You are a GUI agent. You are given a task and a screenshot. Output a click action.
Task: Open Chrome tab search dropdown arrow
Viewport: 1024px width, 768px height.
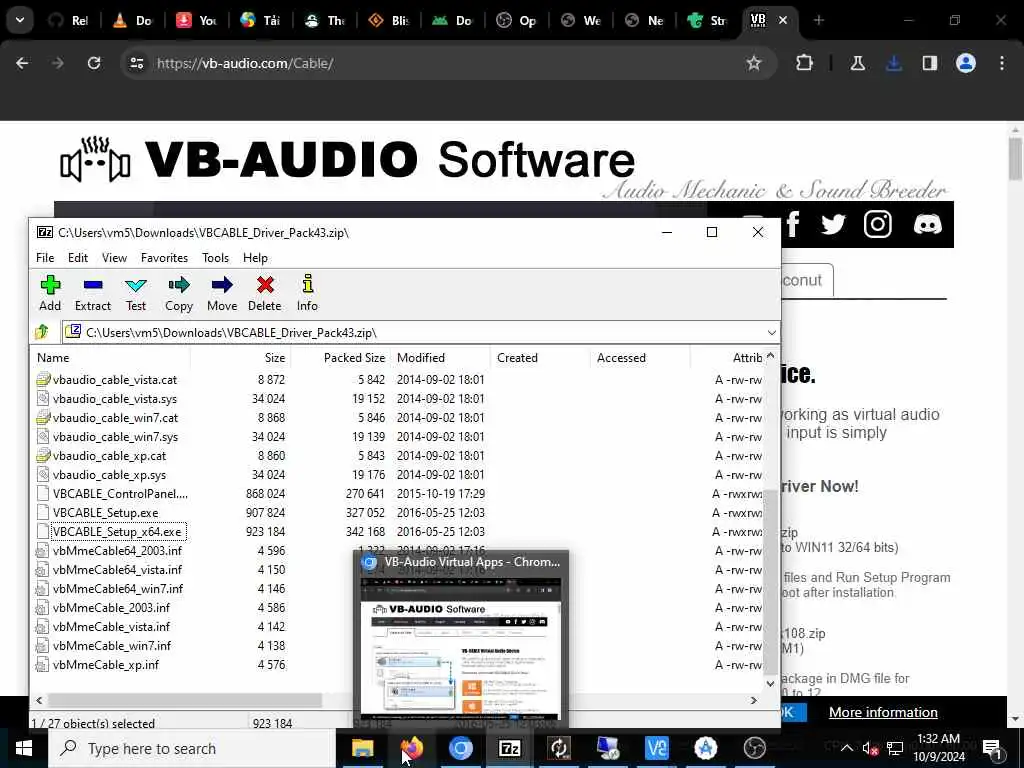20,20
